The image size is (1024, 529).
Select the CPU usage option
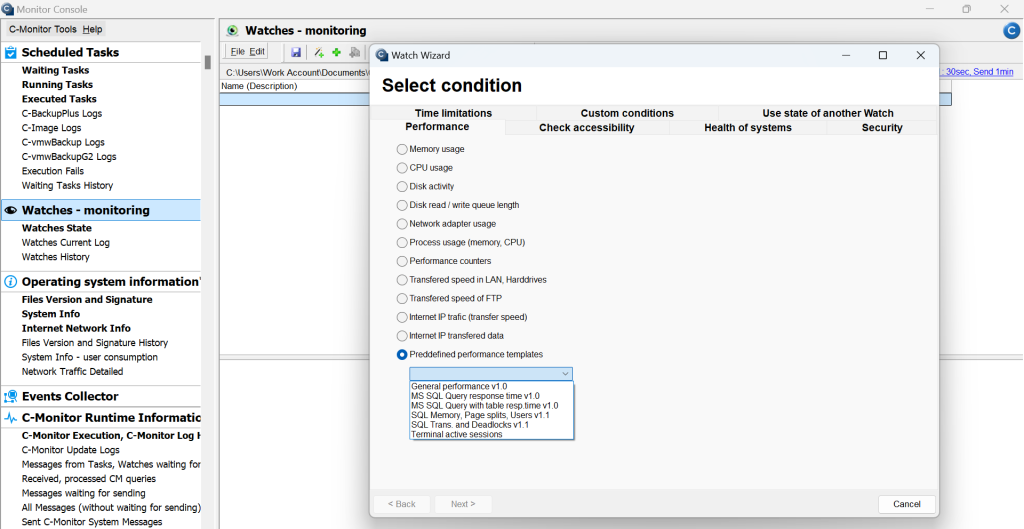click(402, 168)
